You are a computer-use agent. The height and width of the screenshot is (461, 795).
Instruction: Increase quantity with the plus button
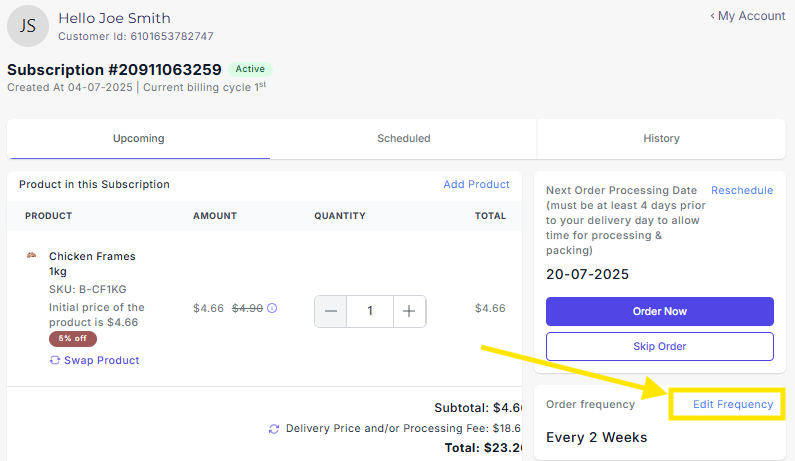tap(409, 311)
